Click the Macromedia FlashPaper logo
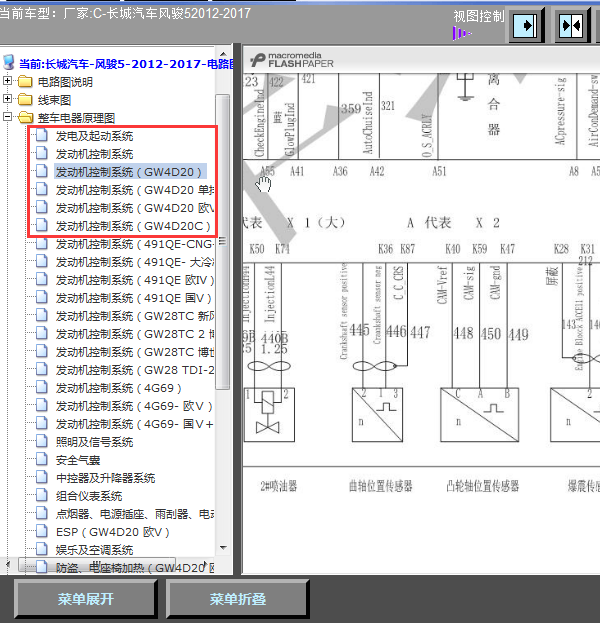 pyautogui.click(x=292, y=60)
